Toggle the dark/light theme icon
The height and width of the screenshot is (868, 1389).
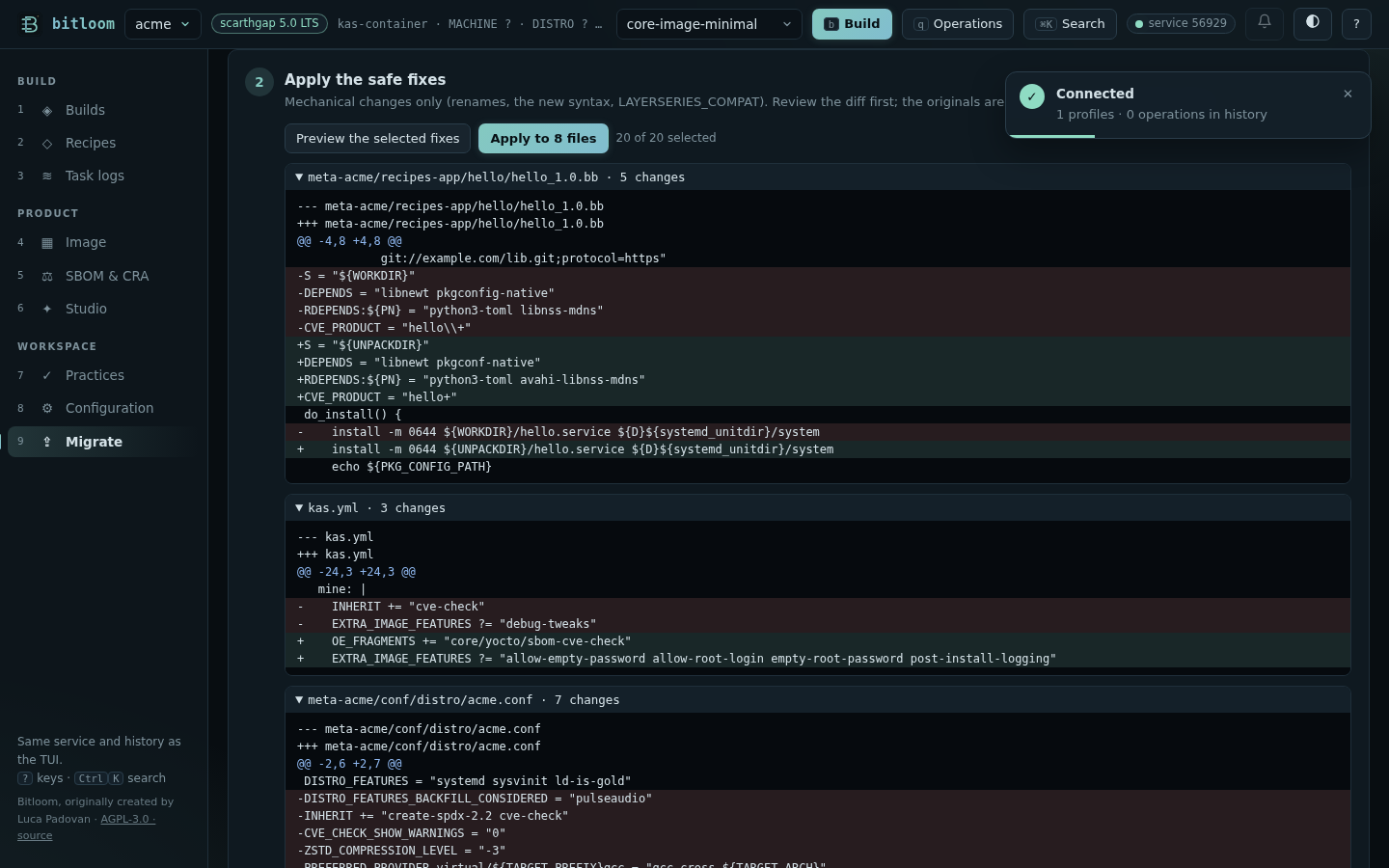[x=1313, y=23]
